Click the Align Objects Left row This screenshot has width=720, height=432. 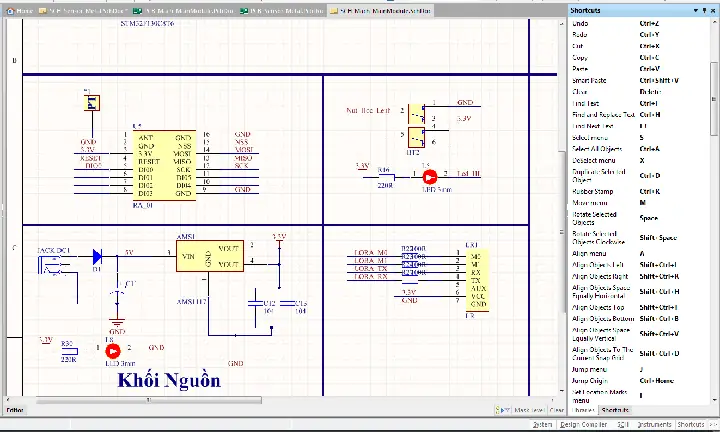(638, 265)
